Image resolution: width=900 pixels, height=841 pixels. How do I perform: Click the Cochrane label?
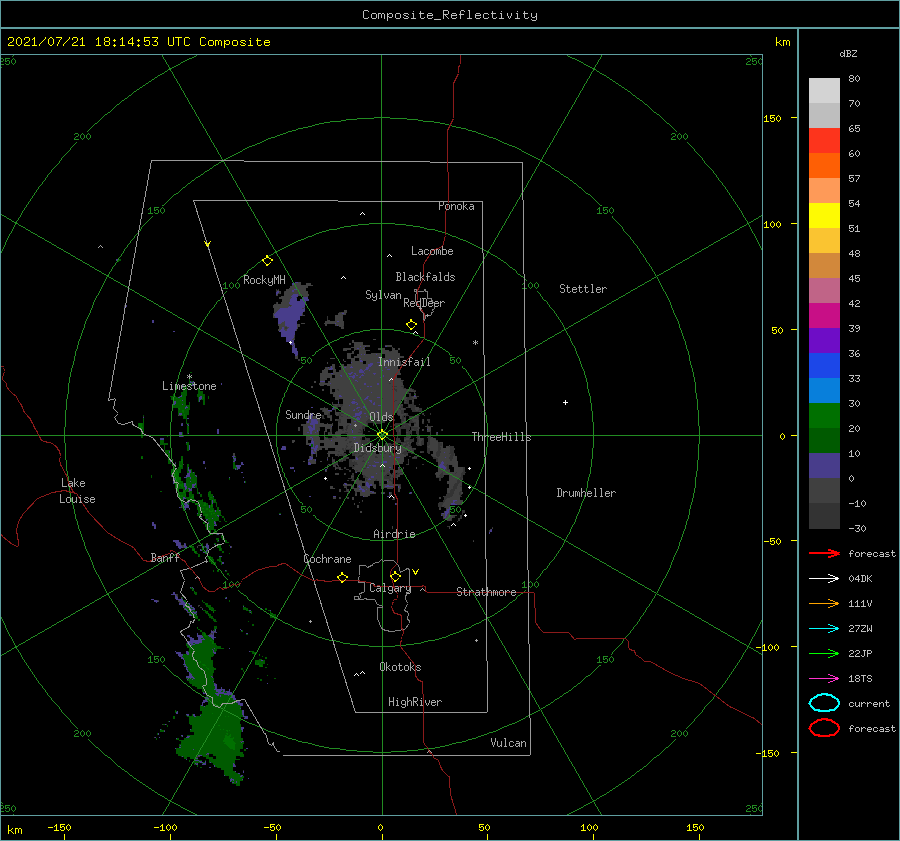pyautogui.click(x=327, y=559)
